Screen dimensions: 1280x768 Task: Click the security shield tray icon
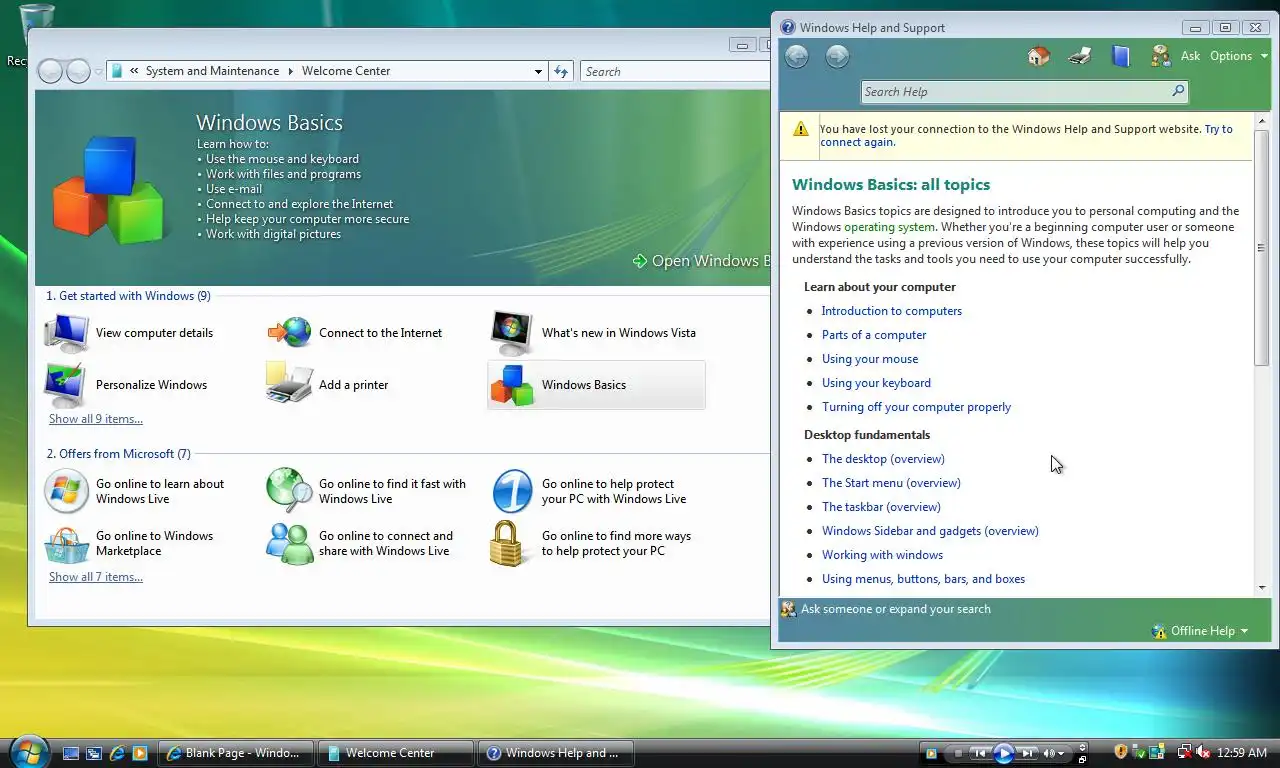pyautogui.click(x=1121, y=752)
